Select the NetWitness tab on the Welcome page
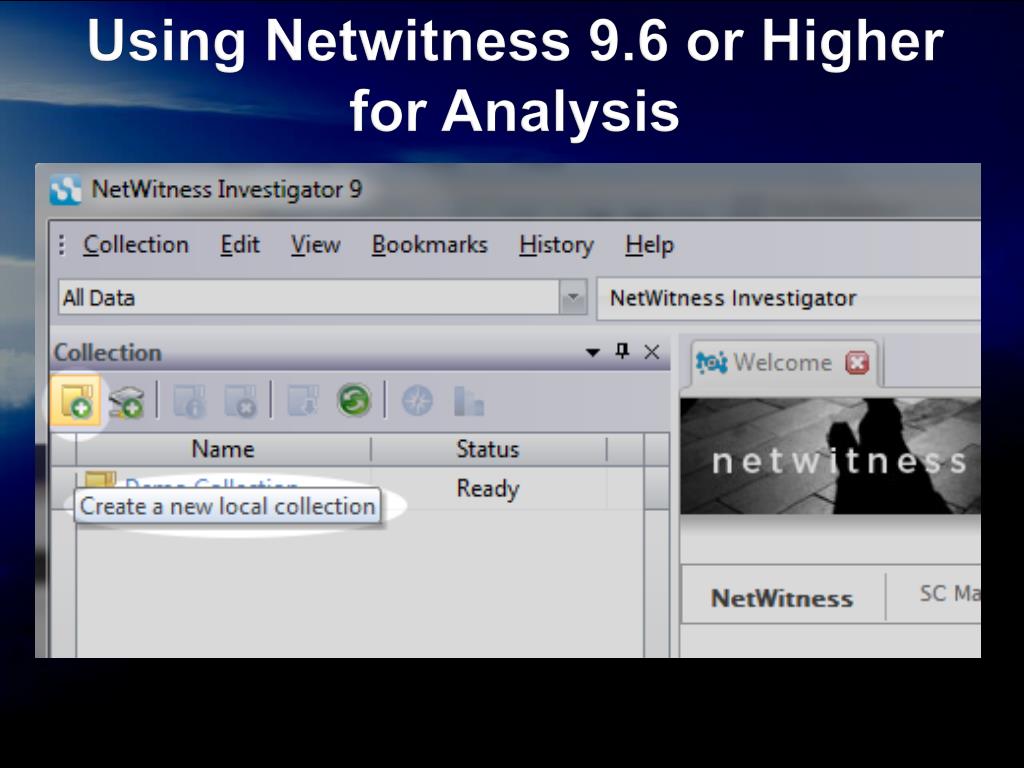The image size is (1024, 768). point(782,598)
